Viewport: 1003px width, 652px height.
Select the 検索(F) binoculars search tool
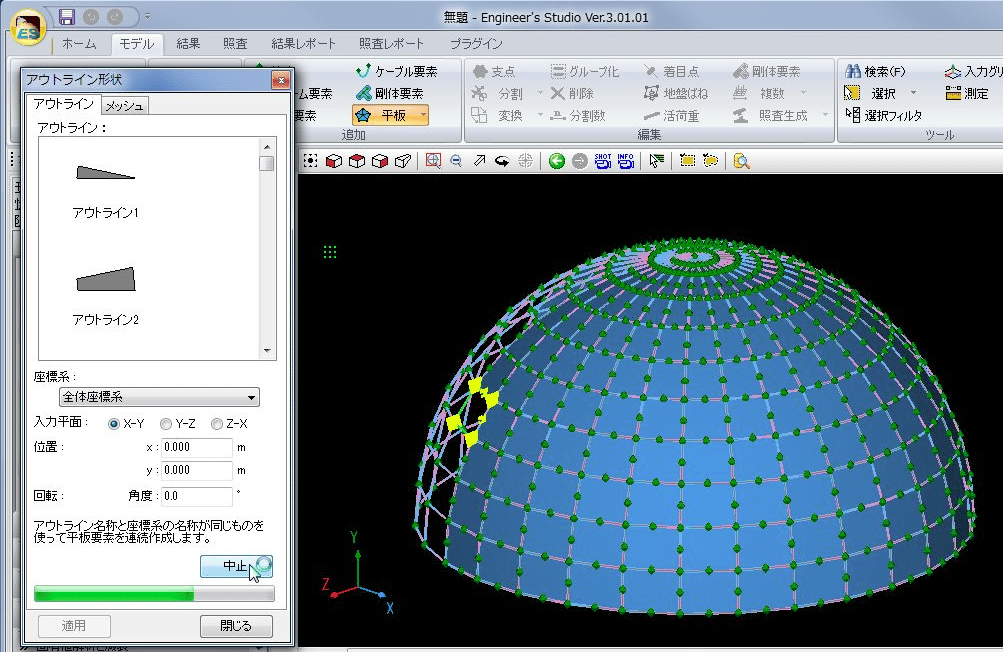pyautogui.click(x=875, y=72)
